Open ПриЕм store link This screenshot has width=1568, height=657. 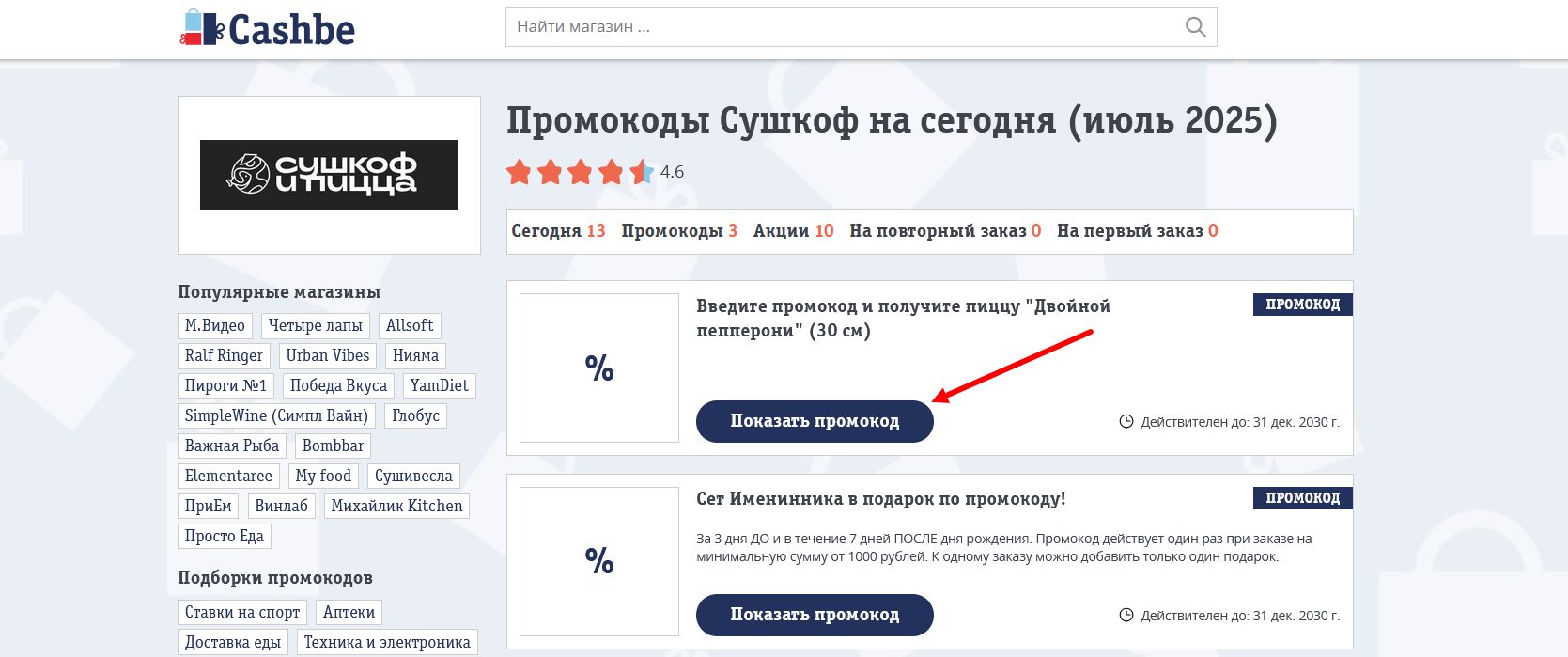coord(209,506)
